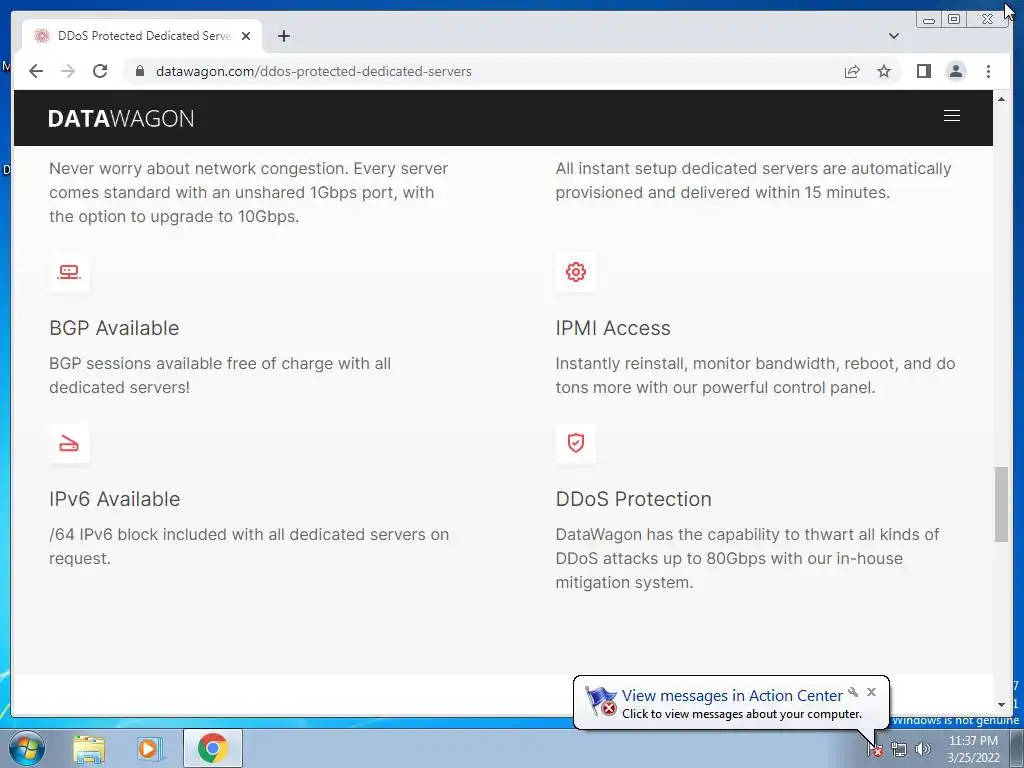1024x768 pixels.
Task: Click the DDoS Protection heading
Action: pyautogui.click(x=633, y=499)
